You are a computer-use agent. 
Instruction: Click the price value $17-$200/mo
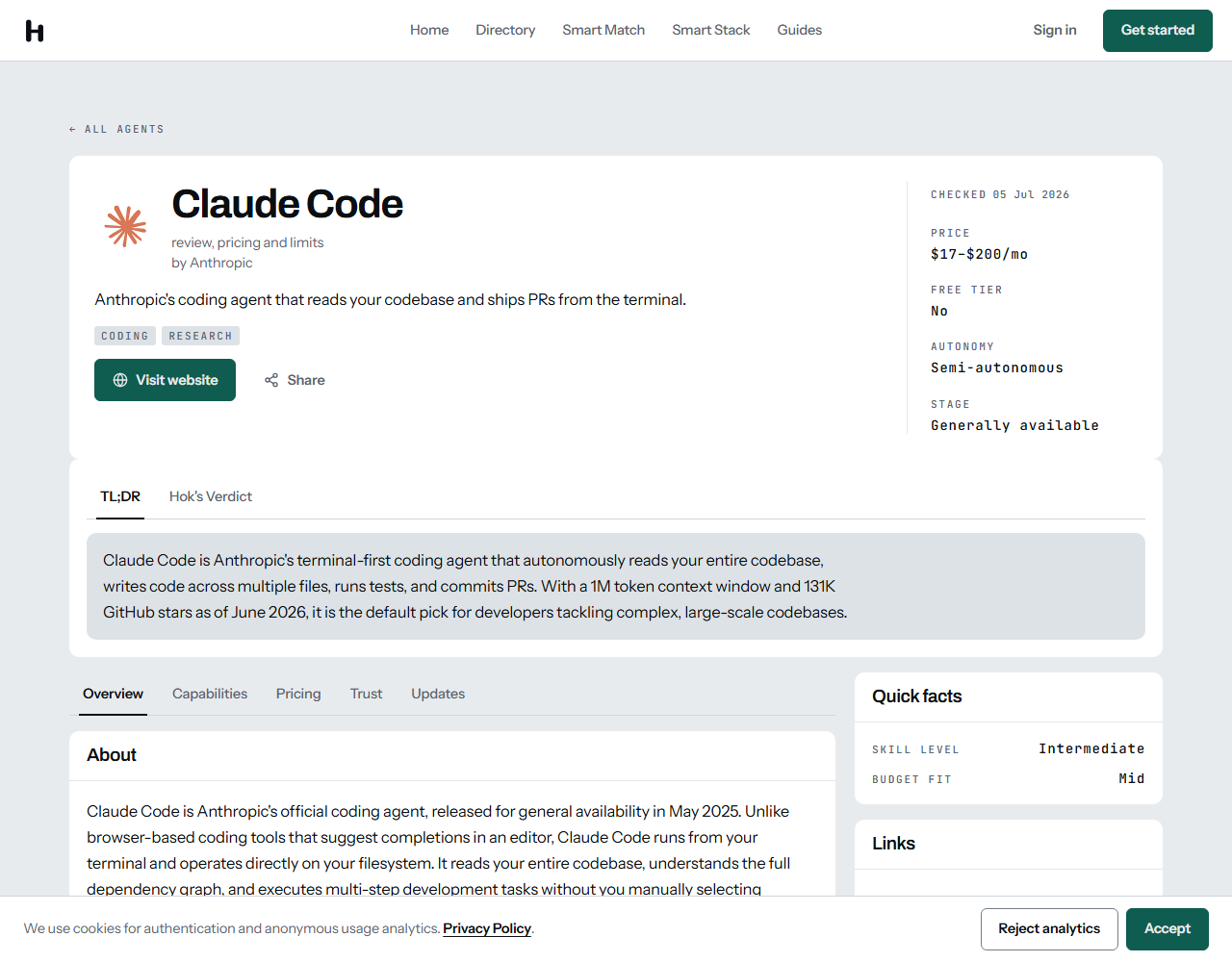click(x=979, y=254)
